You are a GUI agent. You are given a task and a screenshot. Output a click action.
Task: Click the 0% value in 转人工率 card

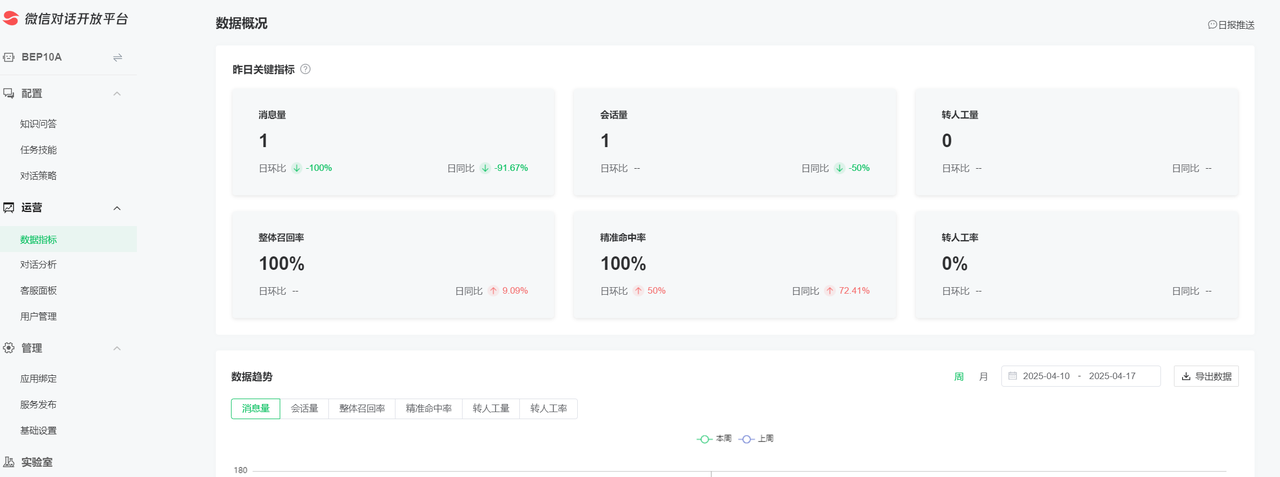955,264
